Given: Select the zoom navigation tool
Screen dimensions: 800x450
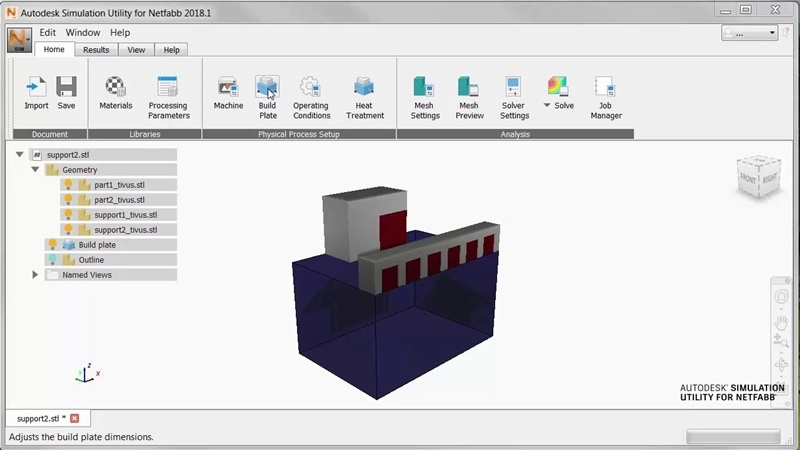Looking at the screenshot, I should pos(781,340).
